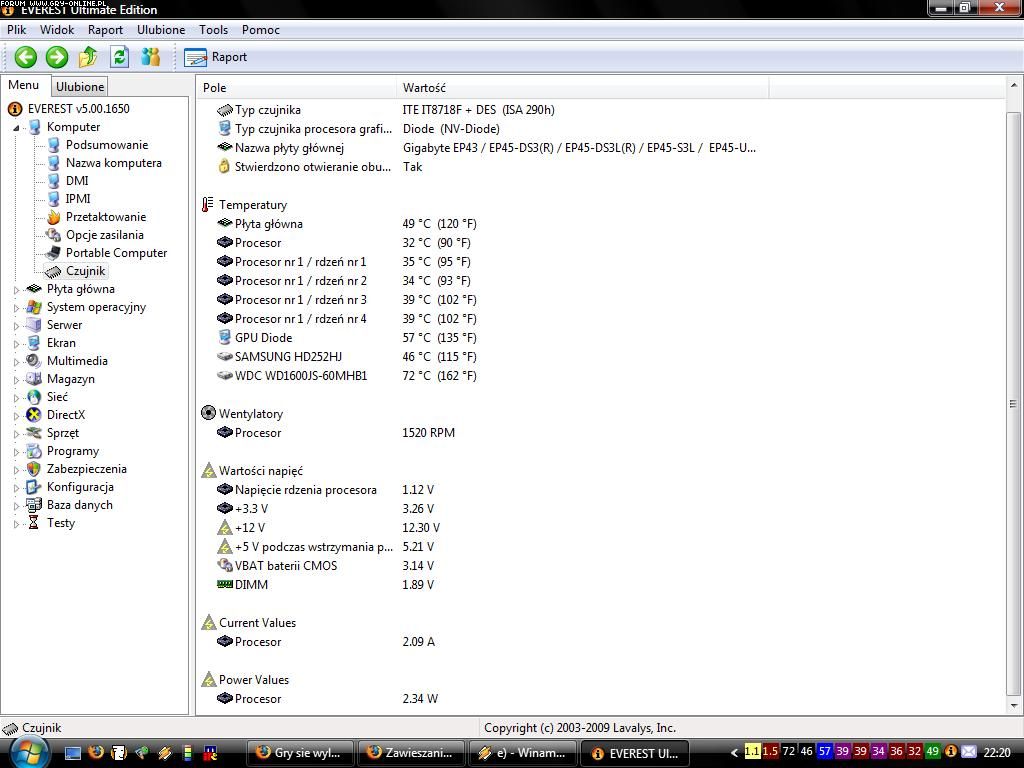Switch to the 'Gry sie wyl...' taskbar window
Image resolution: width=1024 pixels, height=768 pixels.
click(301, 753)
